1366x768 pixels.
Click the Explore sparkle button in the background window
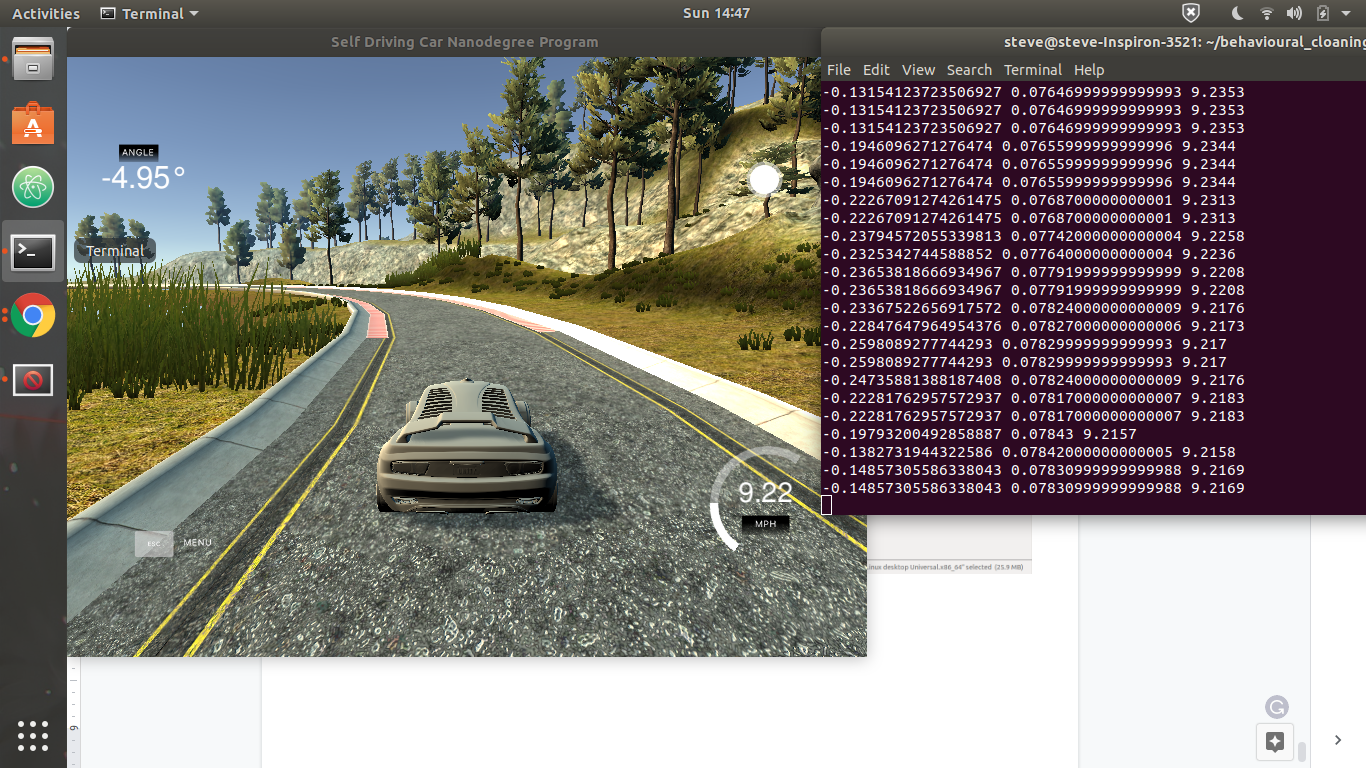[x=1275, y=742]
